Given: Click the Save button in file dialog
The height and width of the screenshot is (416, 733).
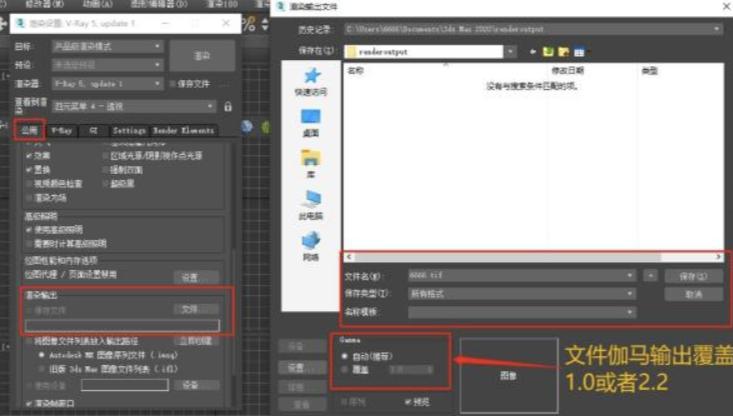Looking at the screenshot, I should pos(693,275).
